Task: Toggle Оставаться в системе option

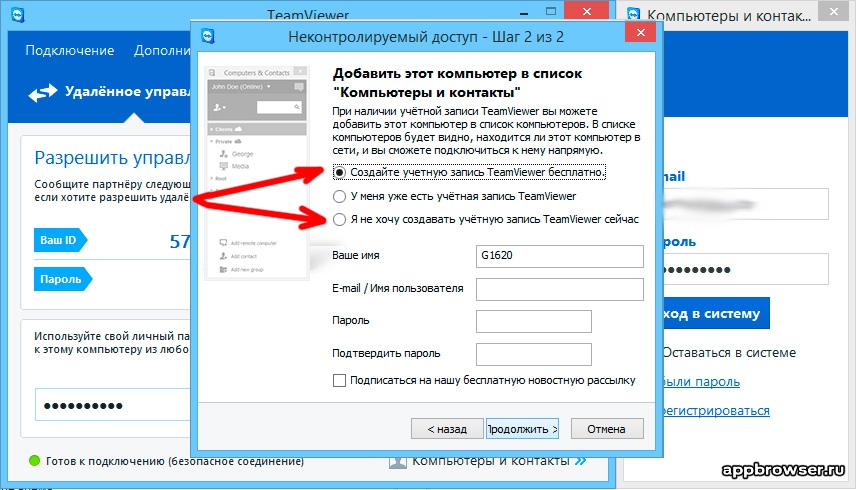Action: pos(729,352)
